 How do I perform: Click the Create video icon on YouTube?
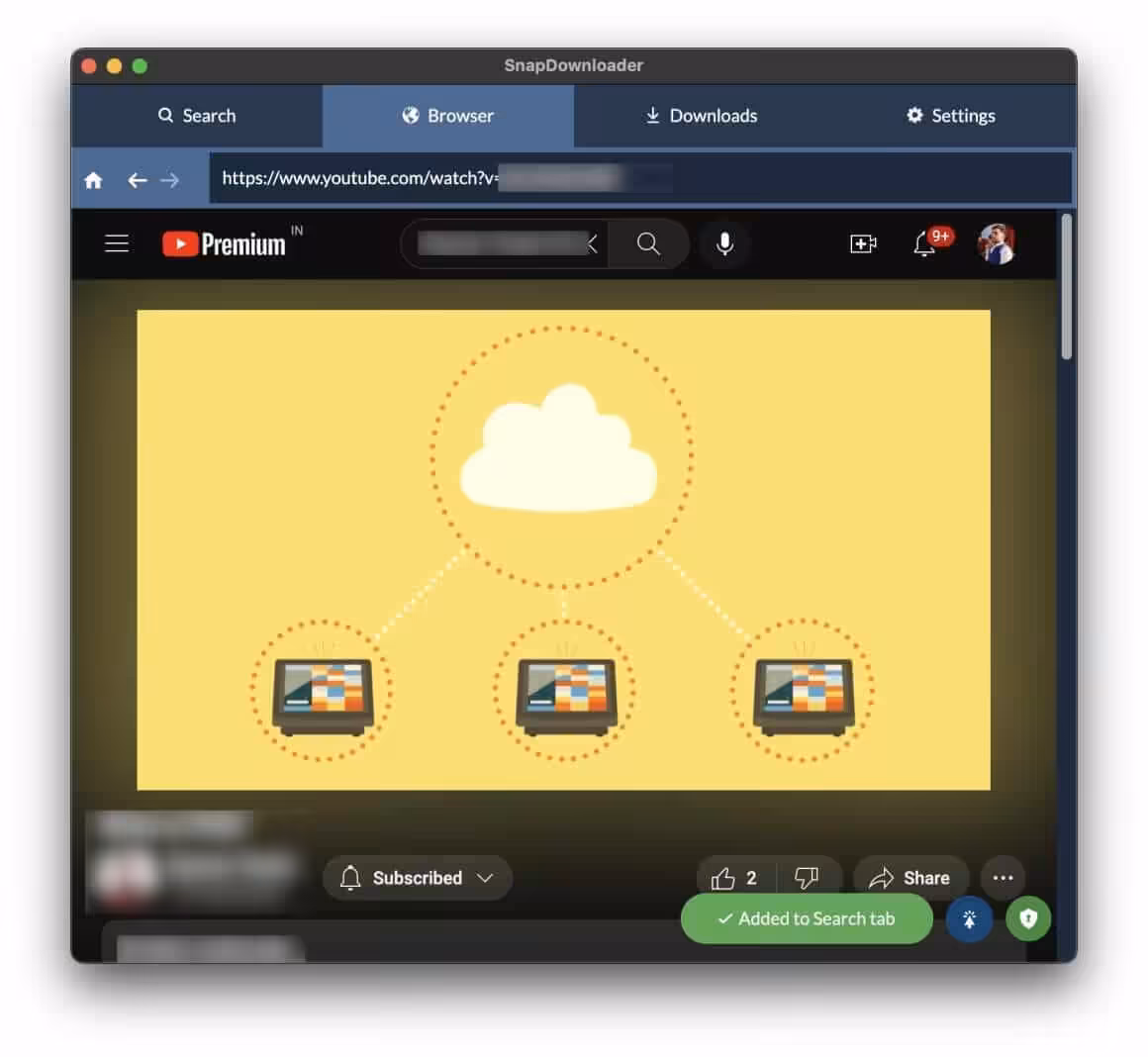point(862,243)
